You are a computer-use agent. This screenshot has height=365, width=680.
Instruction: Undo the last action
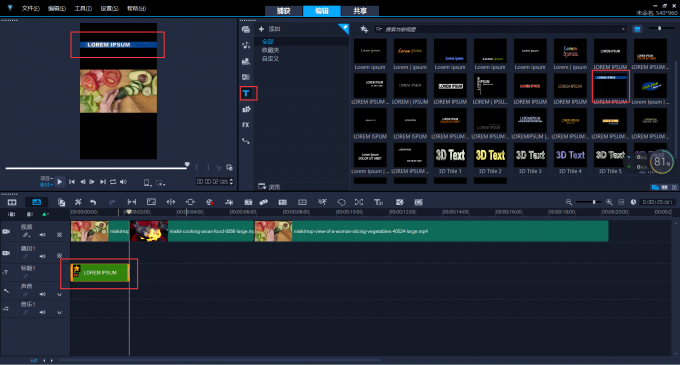[93, 202]
